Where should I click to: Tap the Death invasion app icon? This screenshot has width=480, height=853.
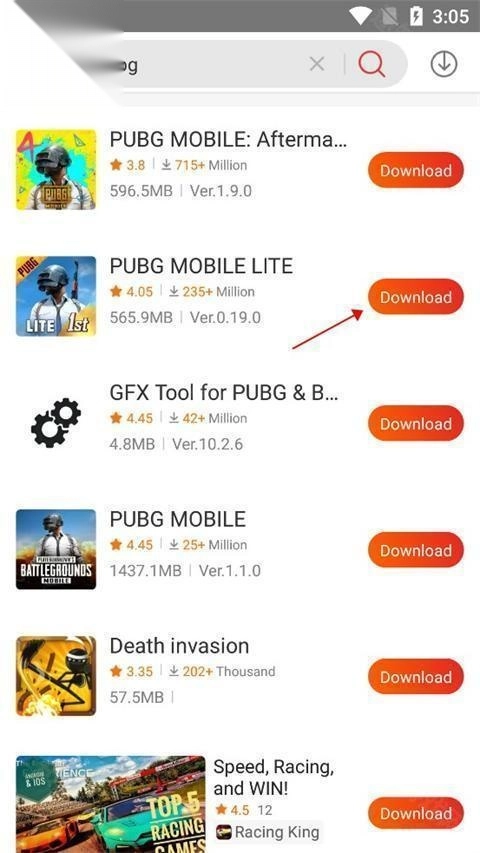click(56, 676)
